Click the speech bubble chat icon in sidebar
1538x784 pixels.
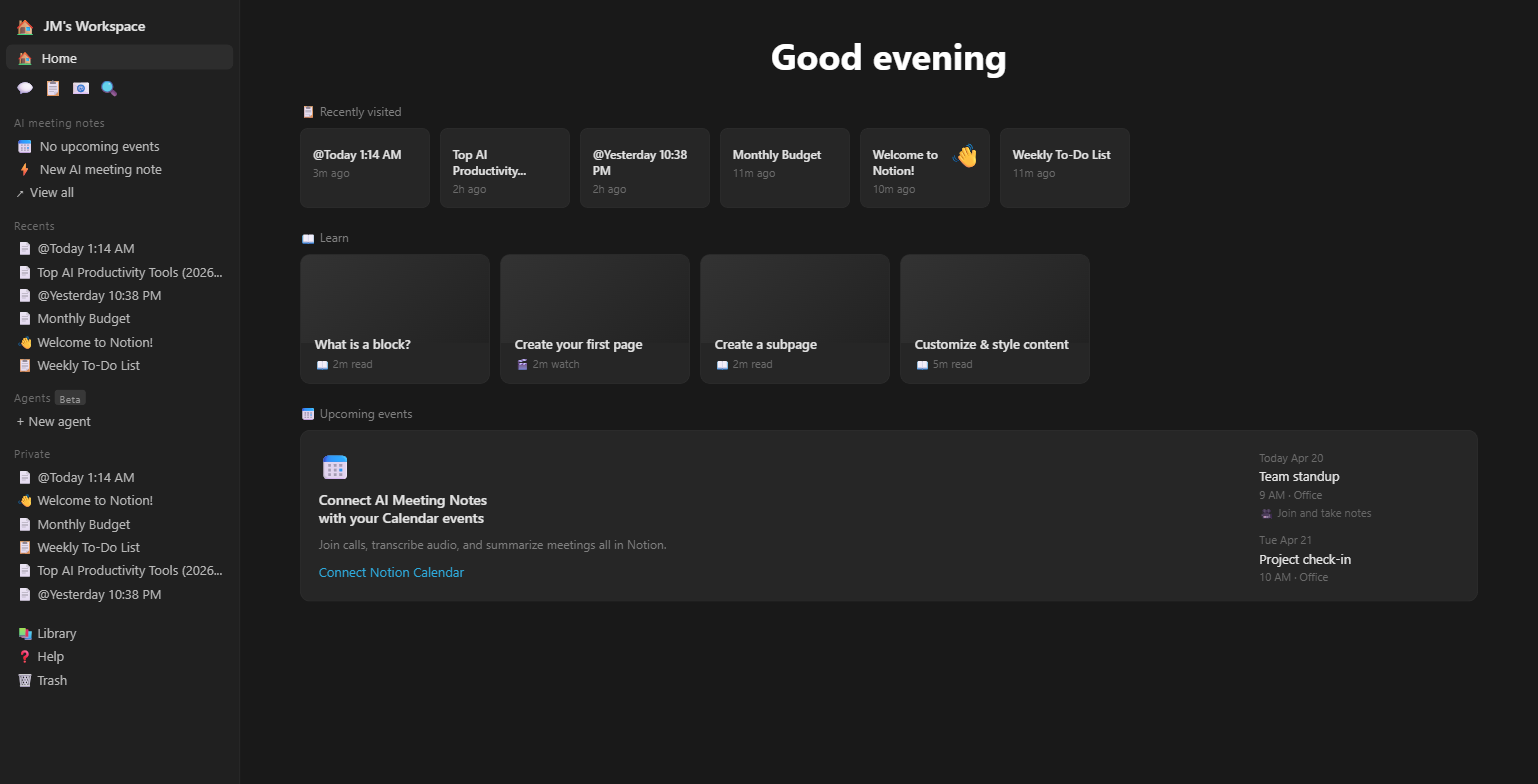25,88
